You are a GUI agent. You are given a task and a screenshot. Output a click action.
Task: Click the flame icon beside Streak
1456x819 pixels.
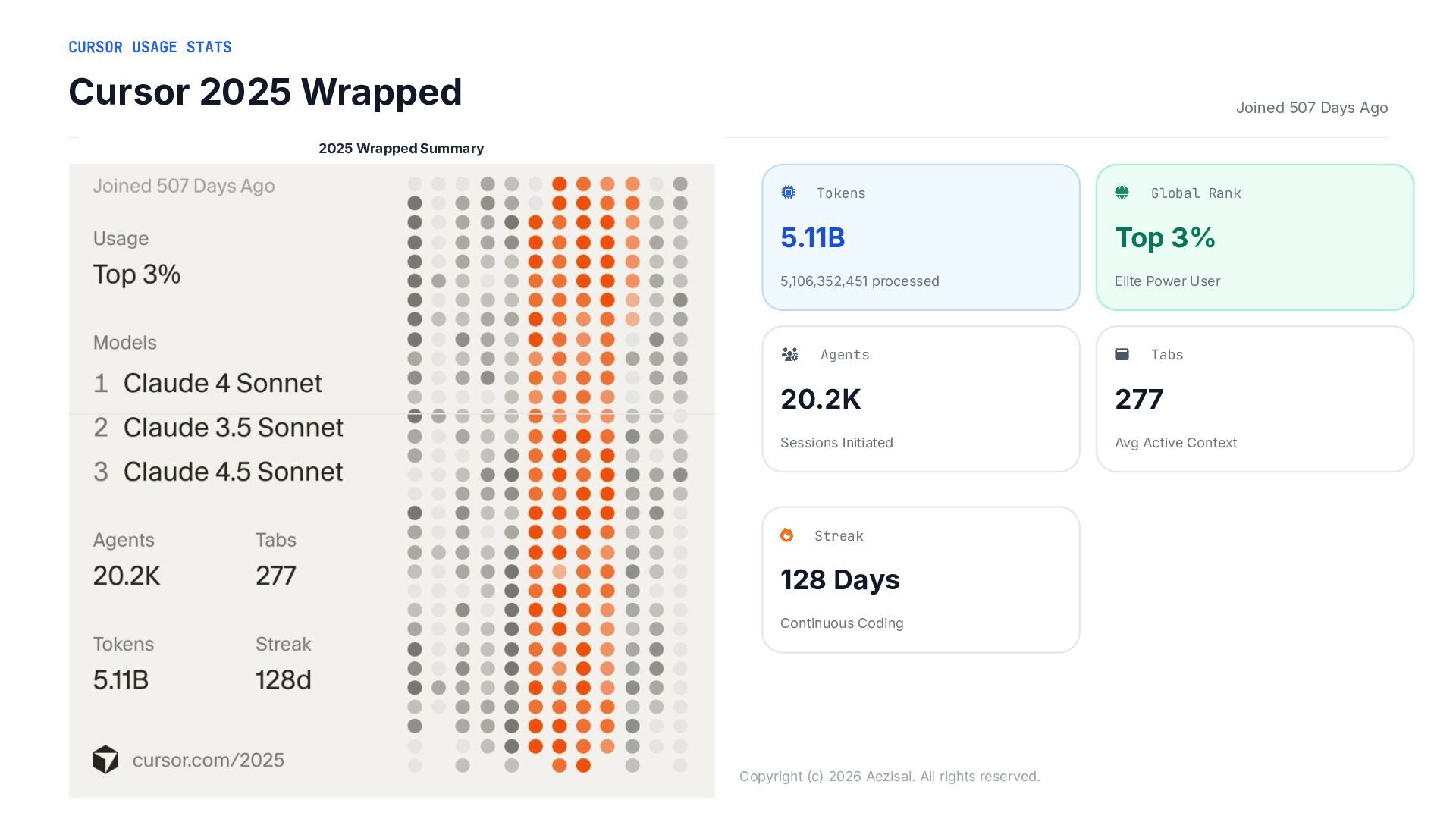pyautogui.click(x=787, y=535)
